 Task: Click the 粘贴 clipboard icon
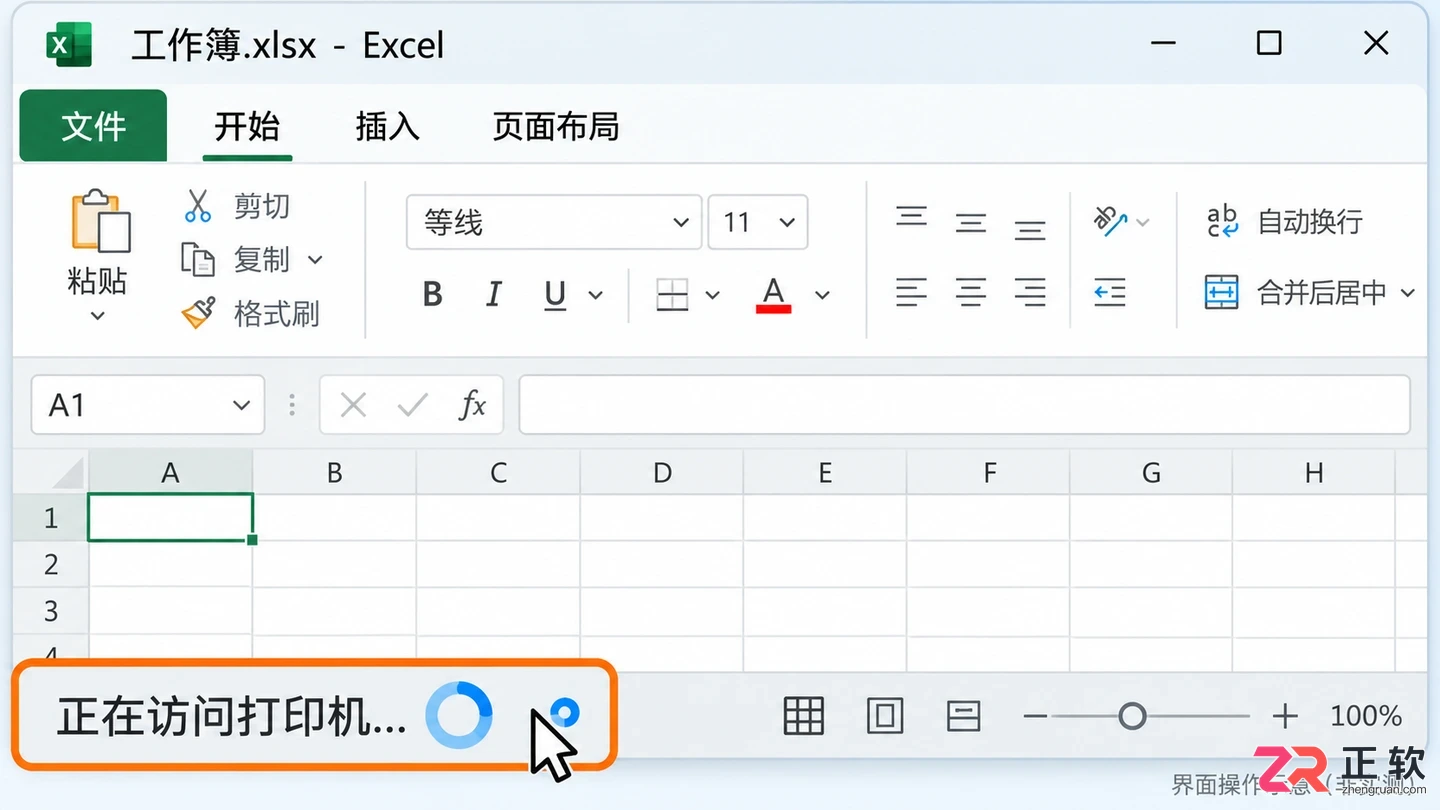pyautogui.click(x=100, y=220)
